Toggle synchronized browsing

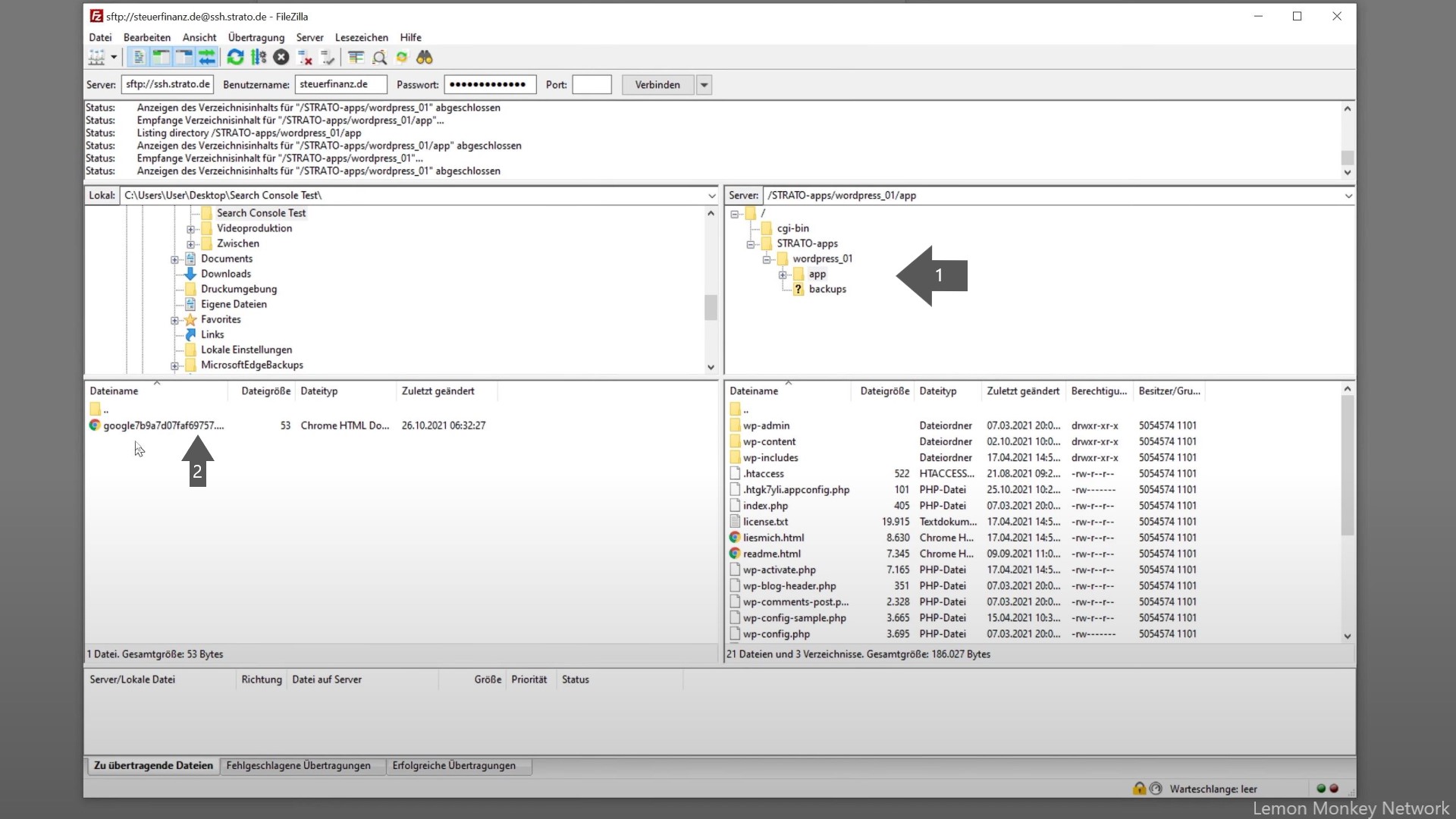pyautogui.click(x=402, y=57)
